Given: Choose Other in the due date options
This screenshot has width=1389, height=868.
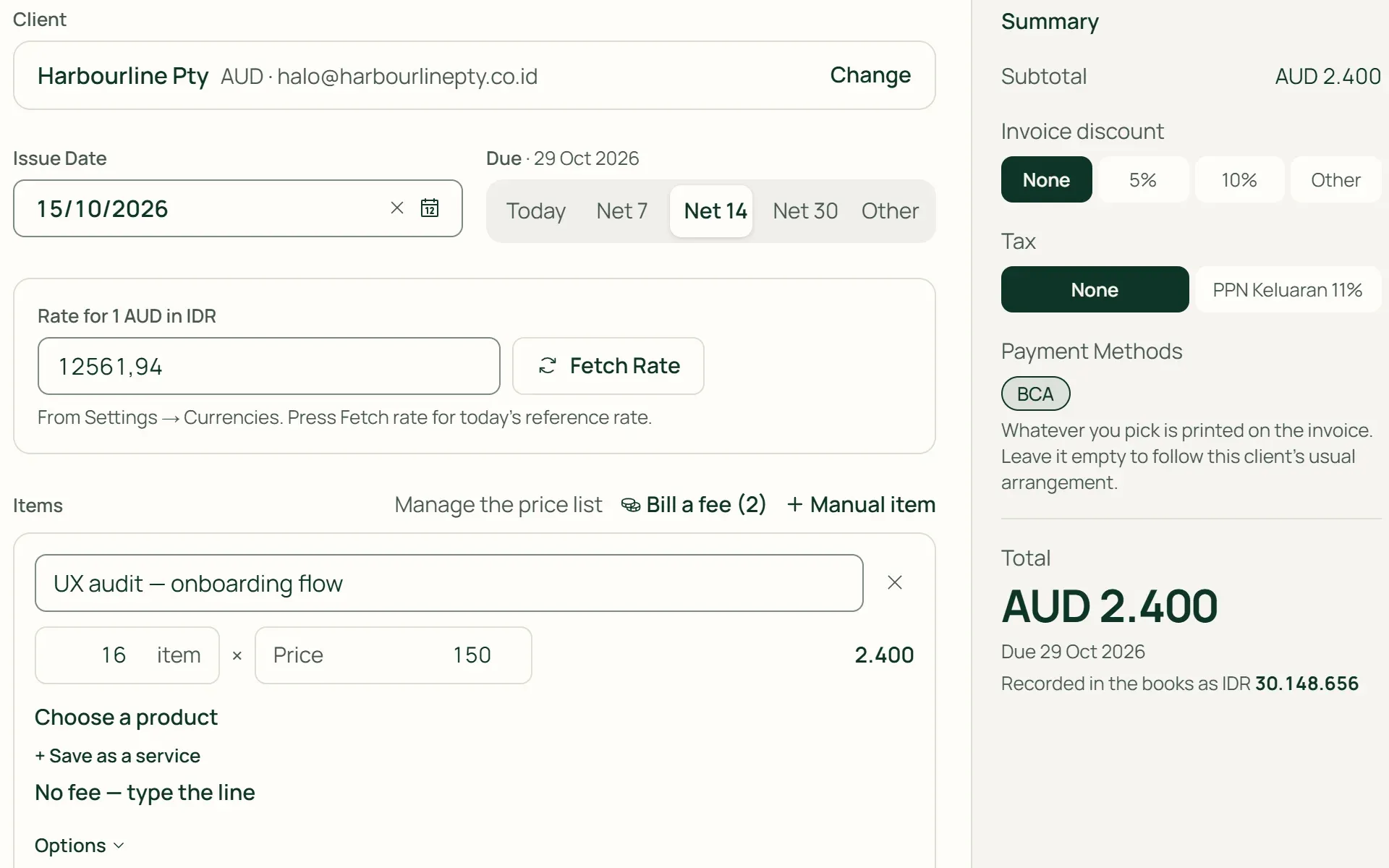Looking at the screenshot, I should click(890, 211).
